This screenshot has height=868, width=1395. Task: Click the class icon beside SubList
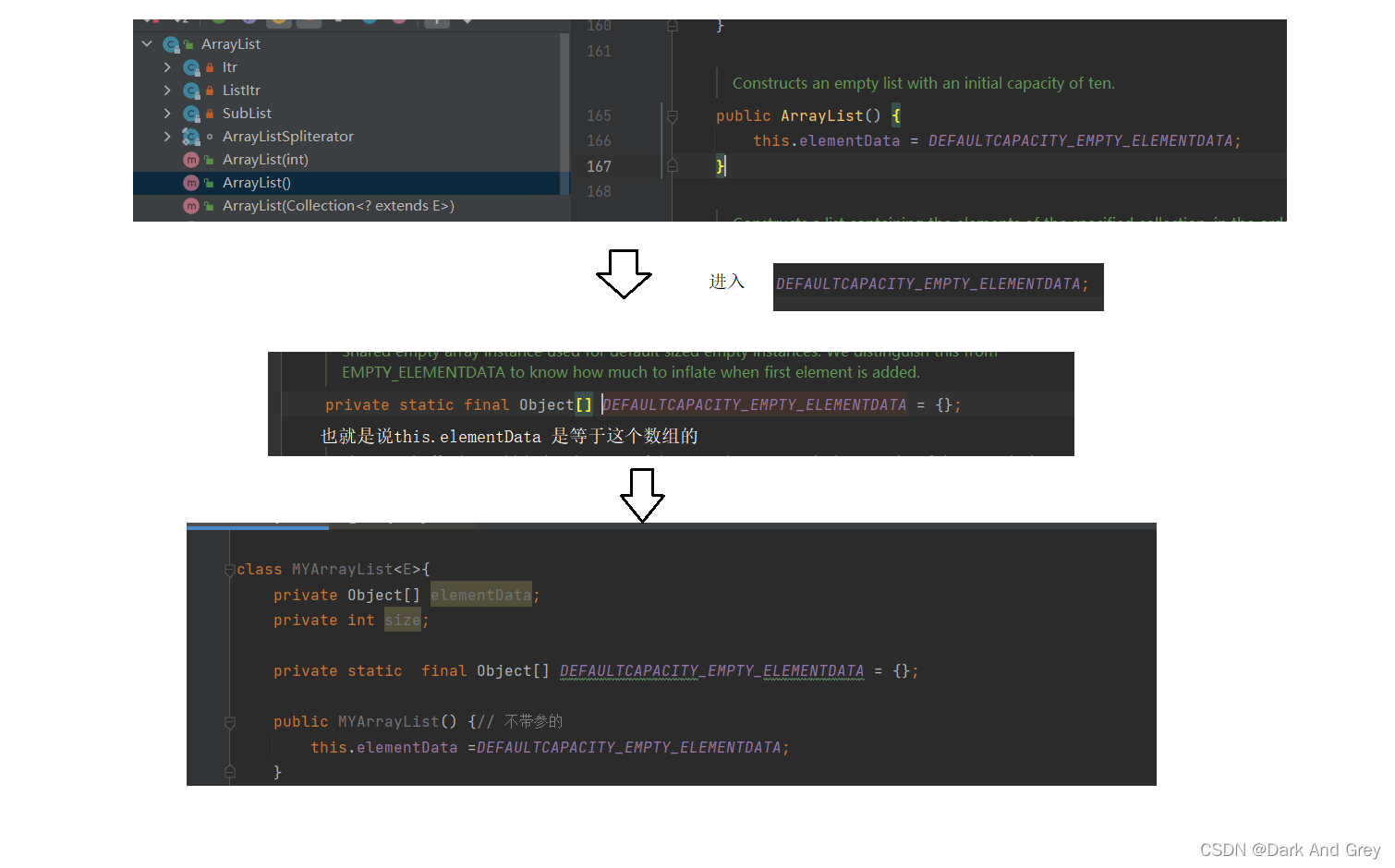click(x=191, y=114)
